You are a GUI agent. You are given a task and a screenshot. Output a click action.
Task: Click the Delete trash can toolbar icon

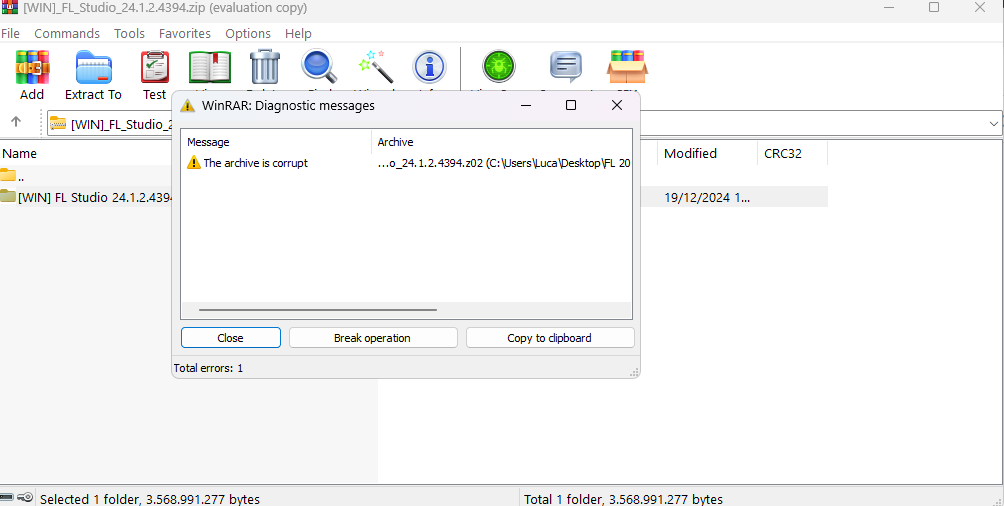click(265, 67)
